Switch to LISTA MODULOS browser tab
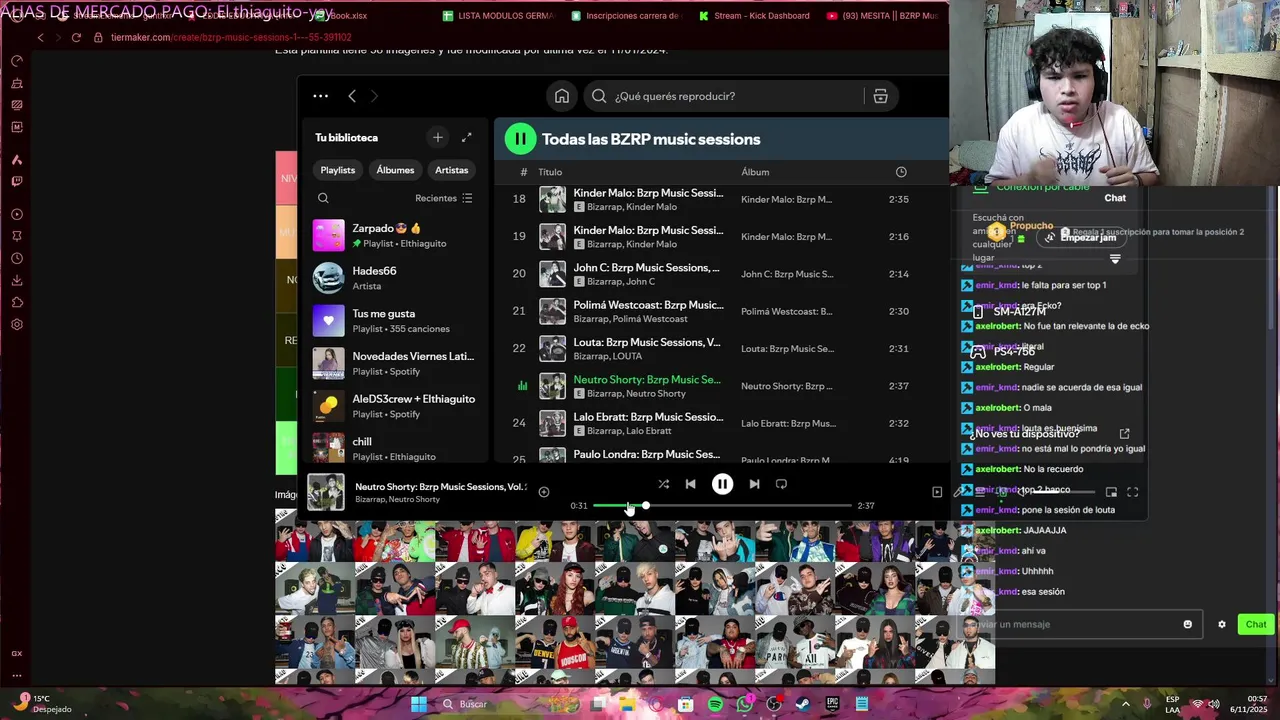1280x720 pixels. point(498,16)
